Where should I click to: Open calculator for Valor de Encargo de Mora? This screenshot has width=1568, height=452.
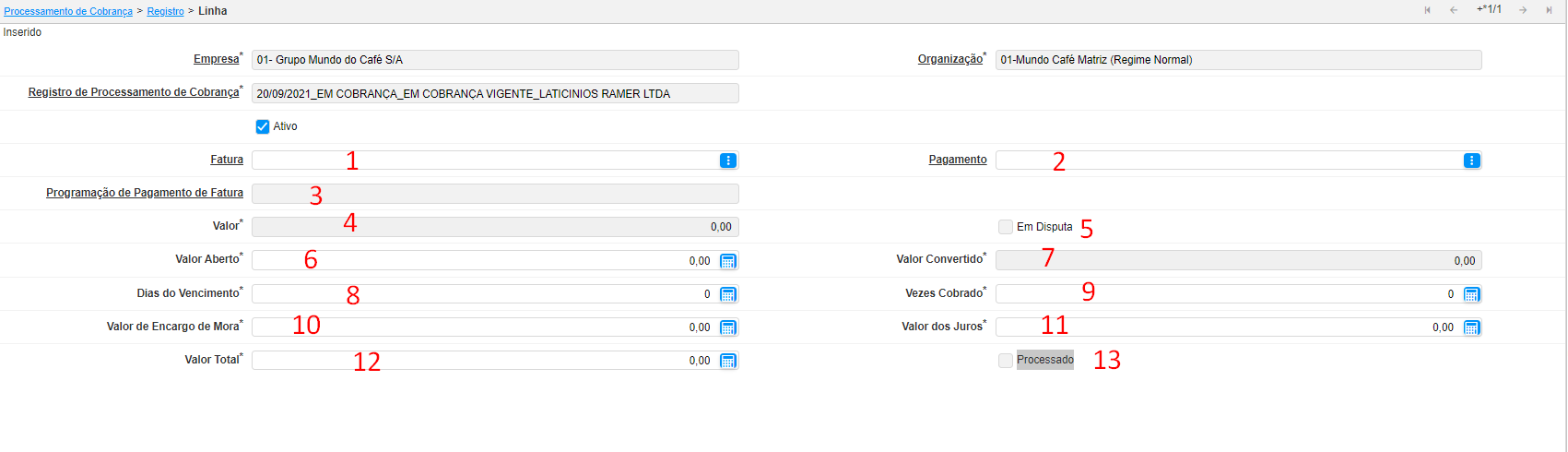tap(727, 327)
